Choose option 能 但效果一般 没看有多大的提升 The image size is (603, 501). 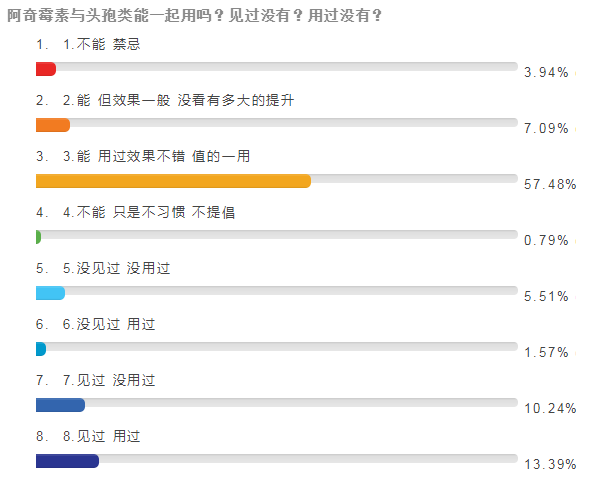pyautogui.click(x=178, y=100)
